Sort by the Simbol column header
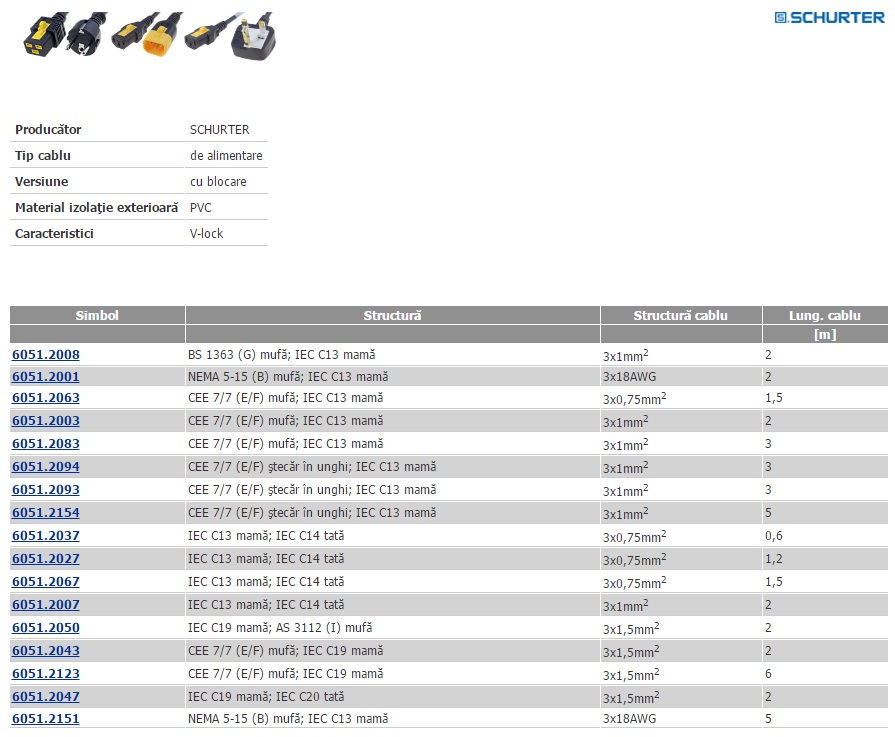The width and height of the screenshot is (895, 737). 97,315
